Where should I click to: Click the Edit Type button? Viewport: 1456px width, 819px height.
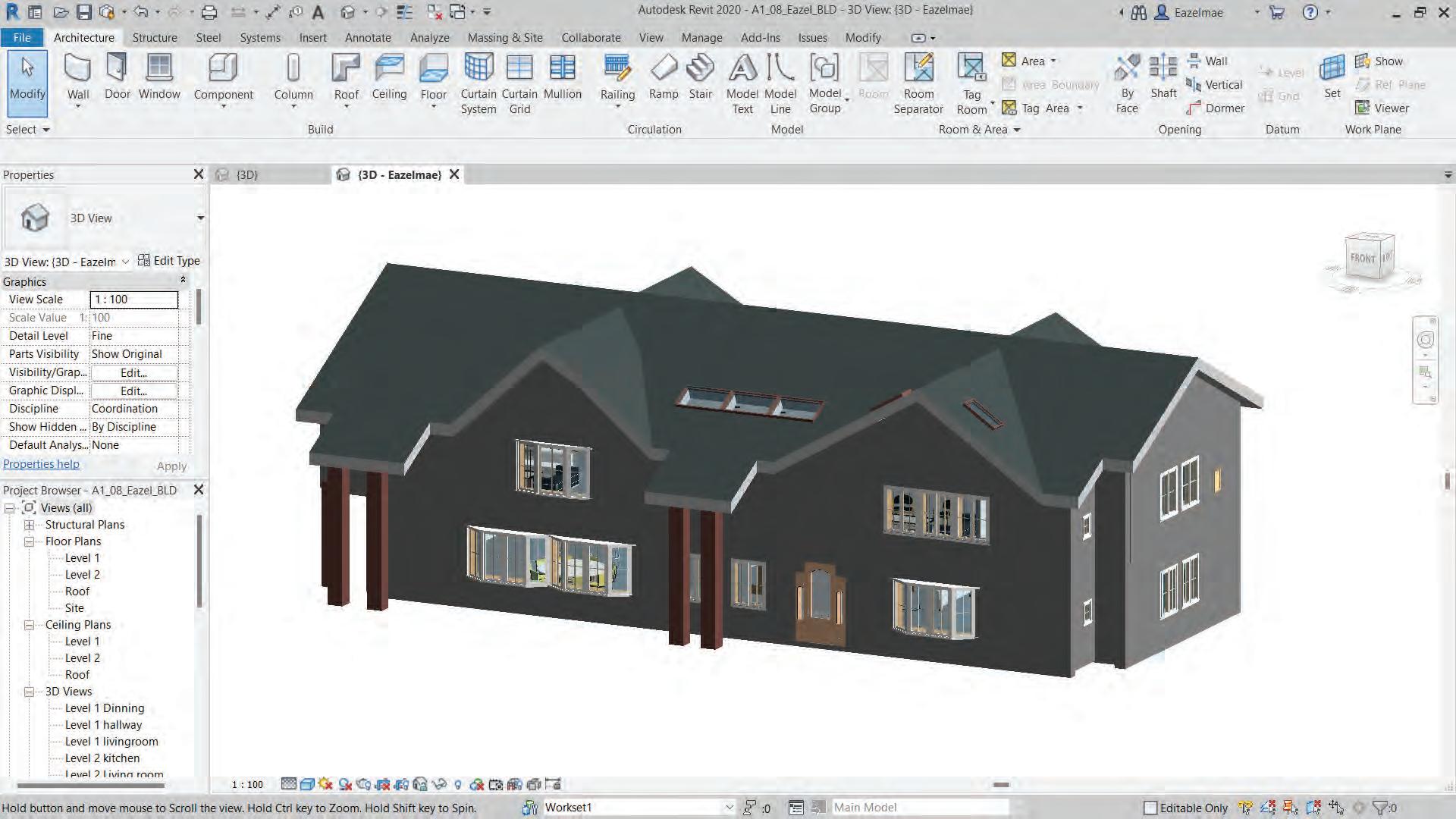click(169, 261)
